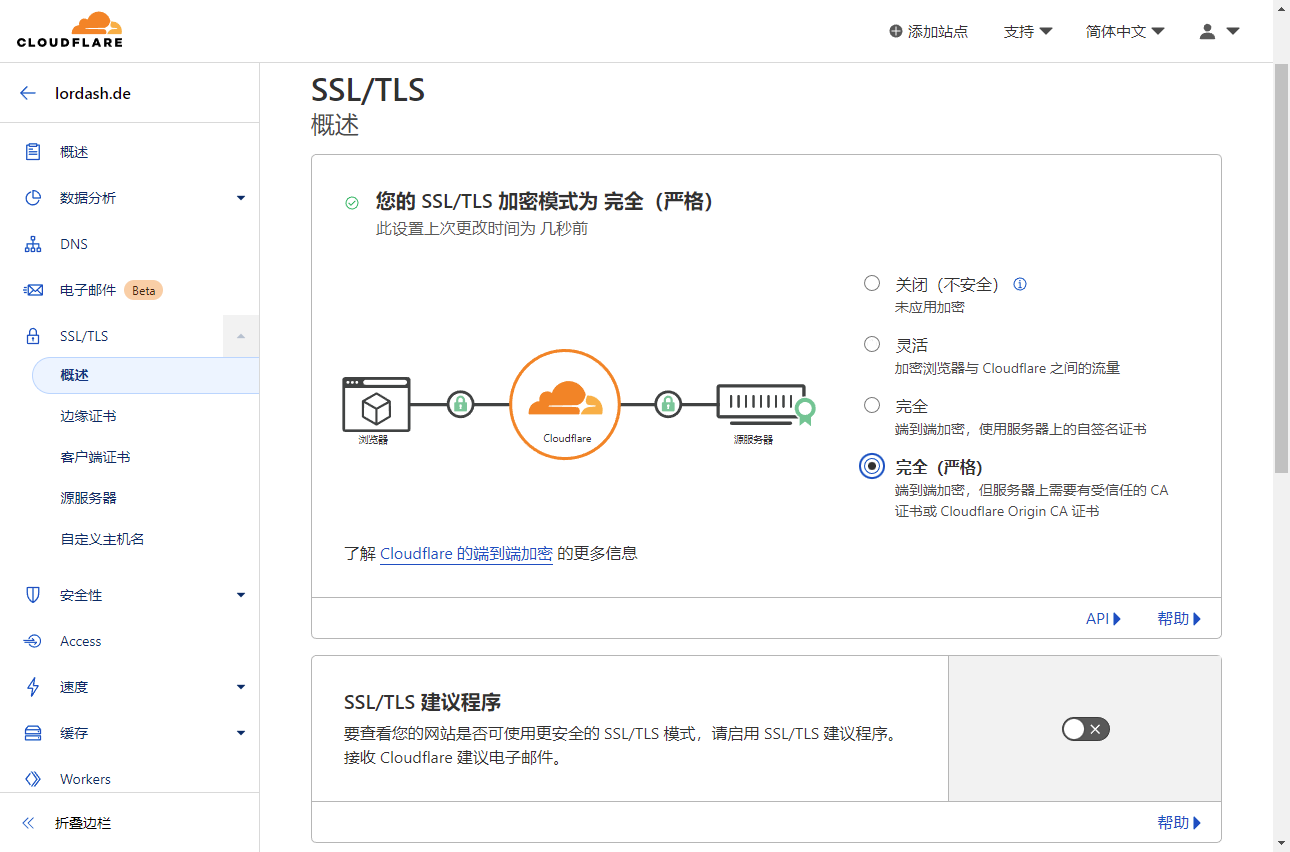The height and width of the screenshot is (852, 1290).
Task: Expand API panel in encryption mode card
Action: click(x=1104, y=619)
